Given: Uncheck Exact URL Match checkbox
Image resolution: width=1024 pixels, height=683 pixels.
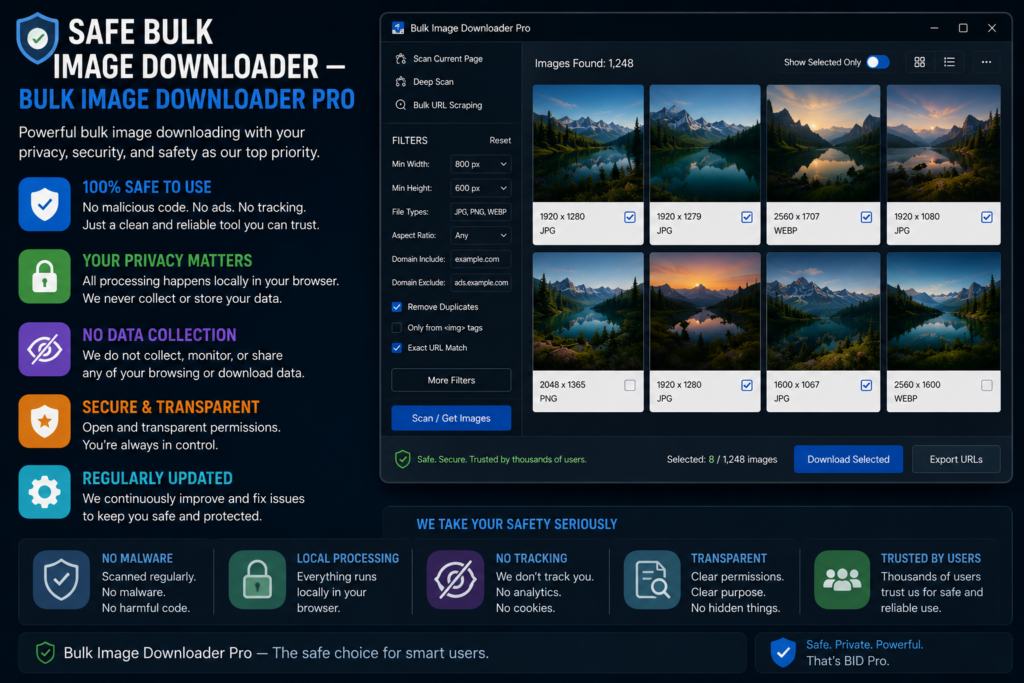Looking at the screenshot, I should (x=396, y=348).
